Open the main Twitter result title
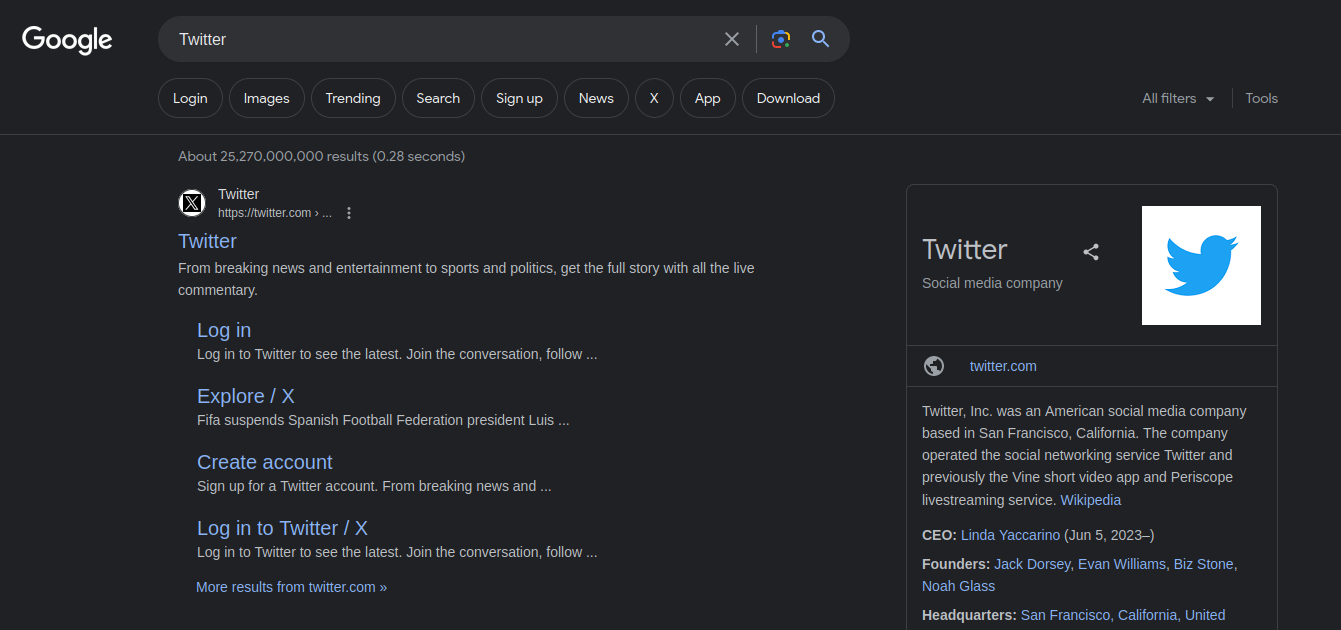This screenshot has height=630, width=1341. tap(207, 241)
